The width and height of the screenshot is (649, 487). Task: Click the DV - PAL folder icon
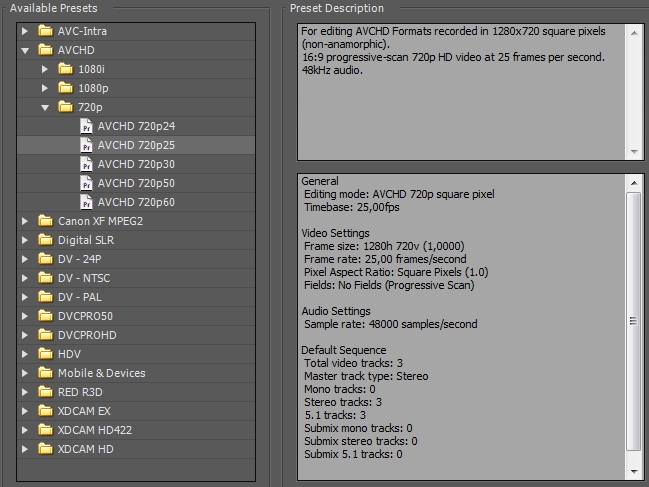click(x=46, y=297)
